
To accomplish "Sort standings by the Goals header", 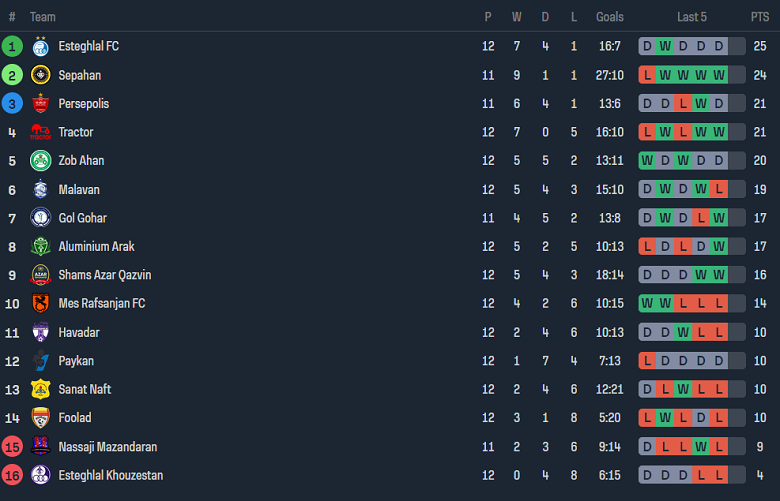I will (x=610, y=17).
